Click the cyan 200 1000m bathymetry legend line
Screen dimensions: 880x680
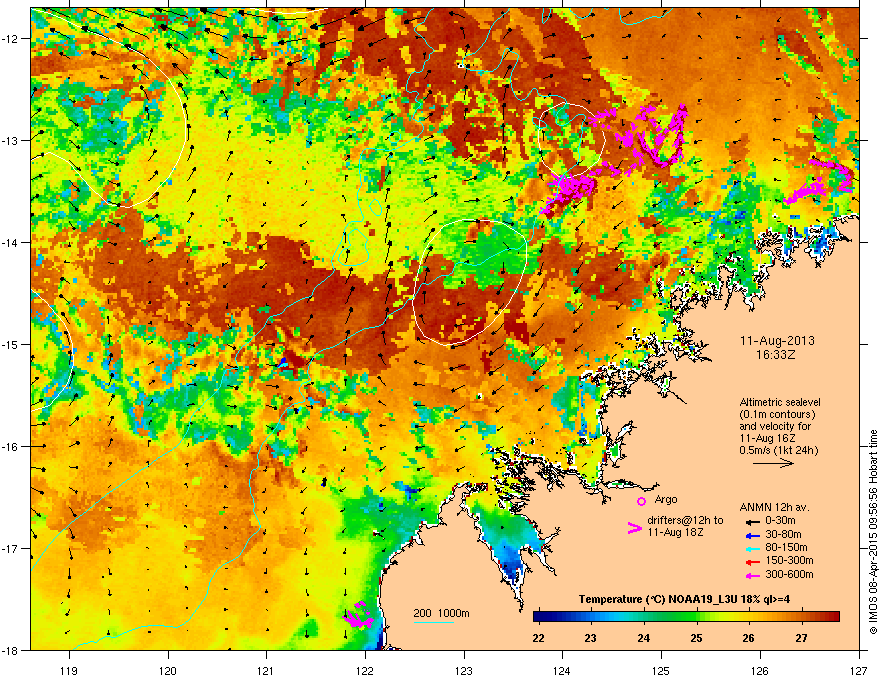pyautogui.click(x=433, y=622)
